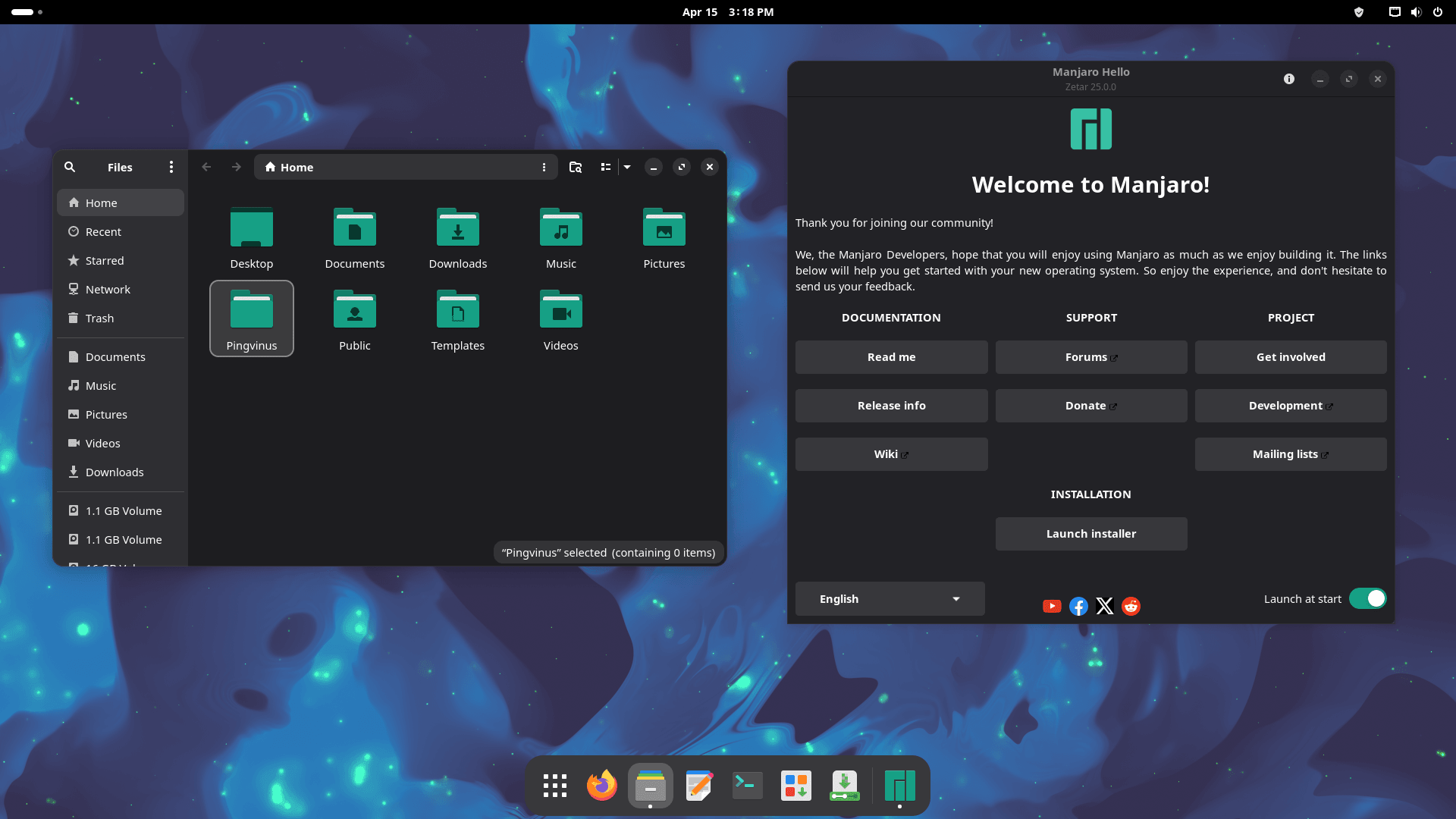Open the software manager in dock

pyautogui.click(x=796, y=786)
